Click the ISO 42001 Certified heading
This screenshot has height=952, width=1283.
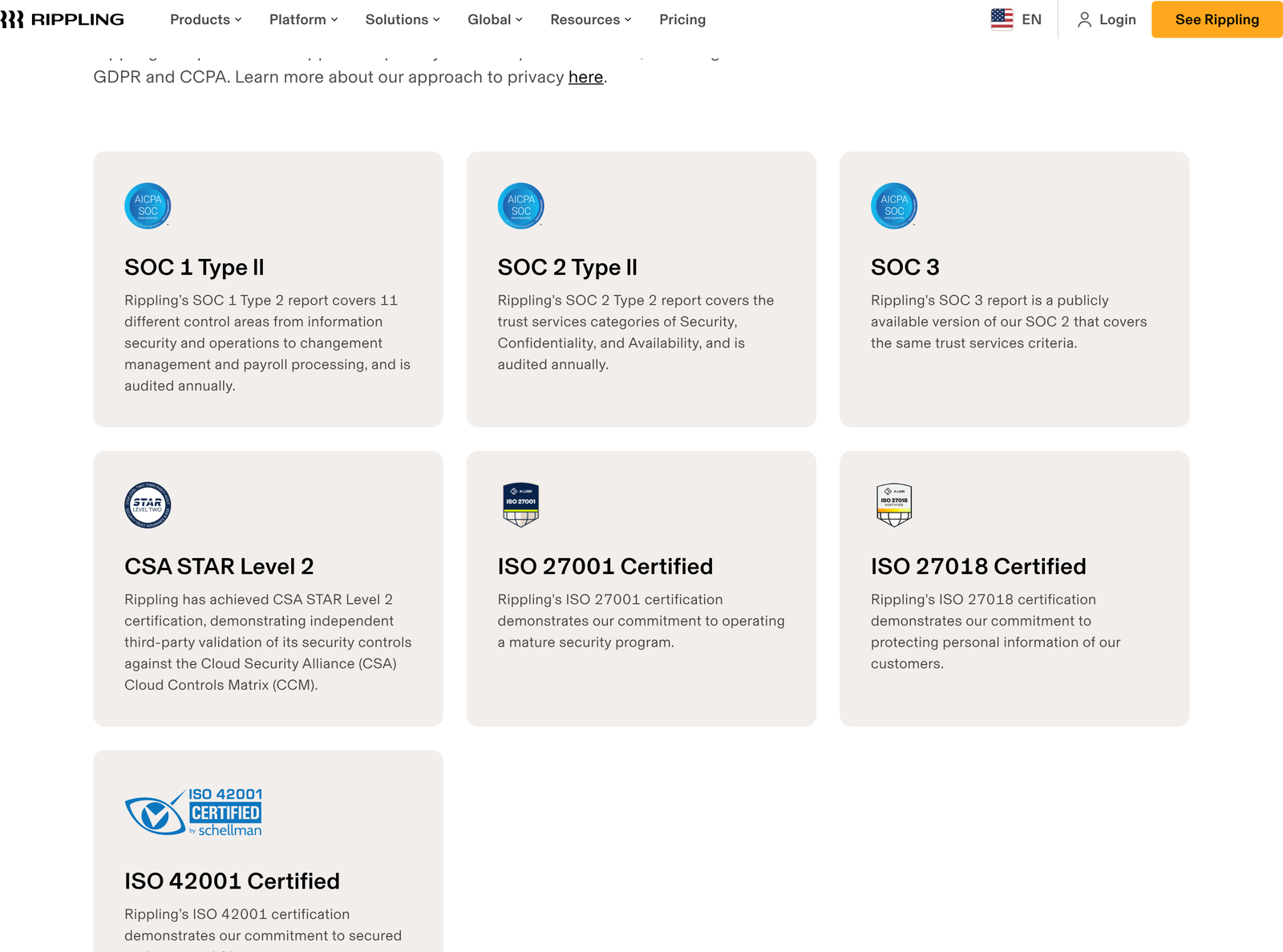[x=232, y=881]
